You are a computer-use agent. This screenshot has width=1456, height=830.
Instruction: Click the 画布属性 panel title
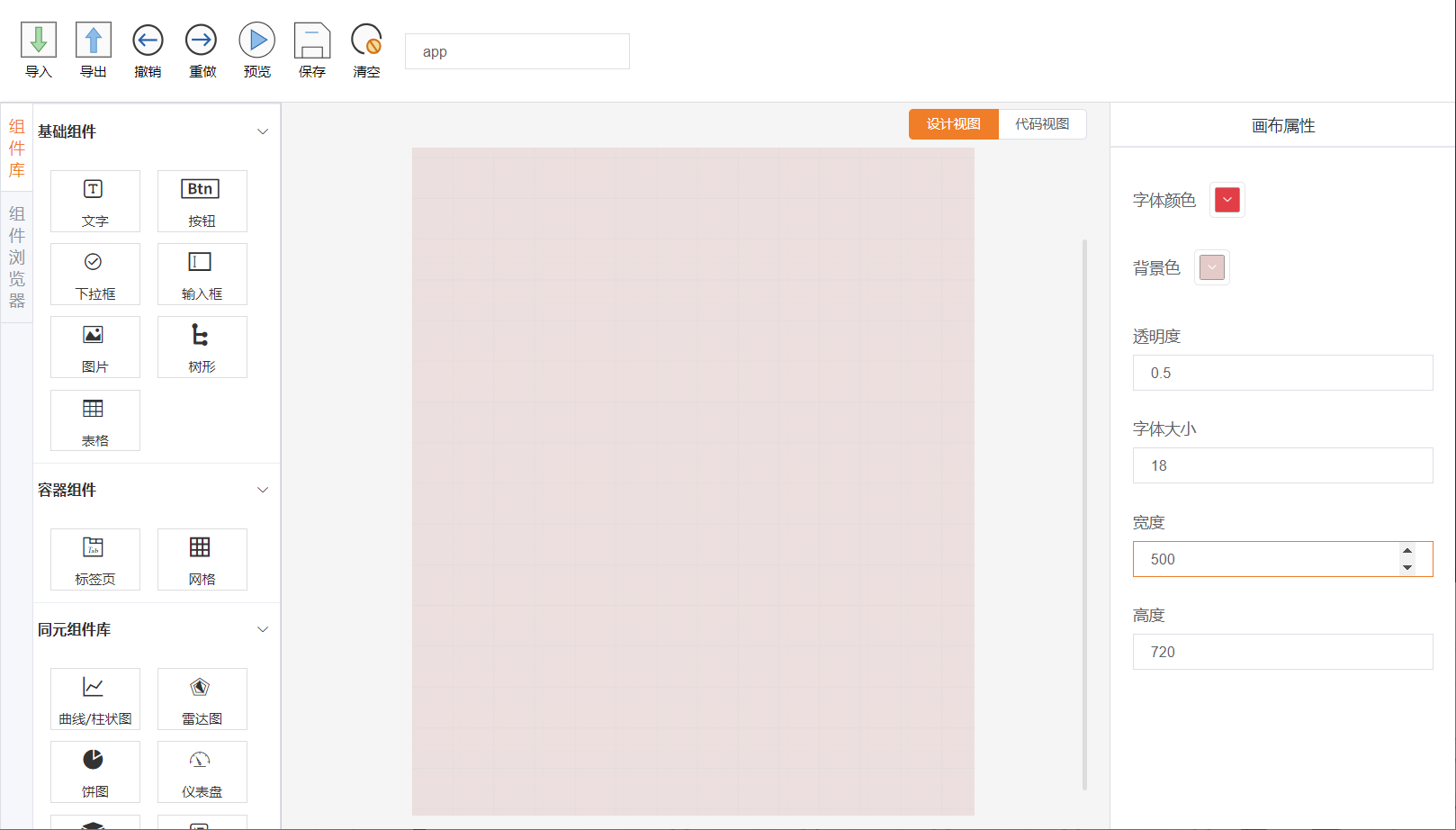pyautogui.click(x=1283, y=126)
